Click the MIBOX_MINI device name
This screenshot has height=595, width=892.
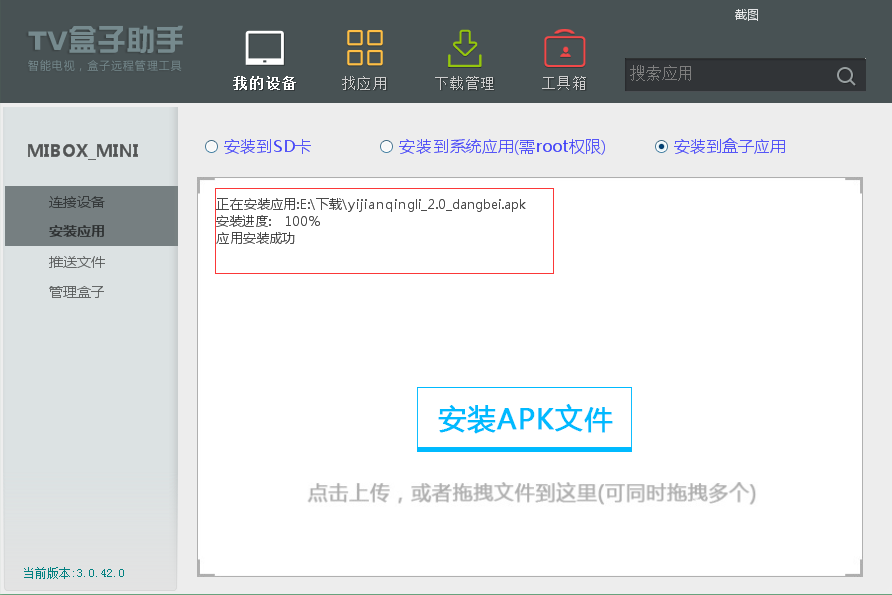coord(83,151)
